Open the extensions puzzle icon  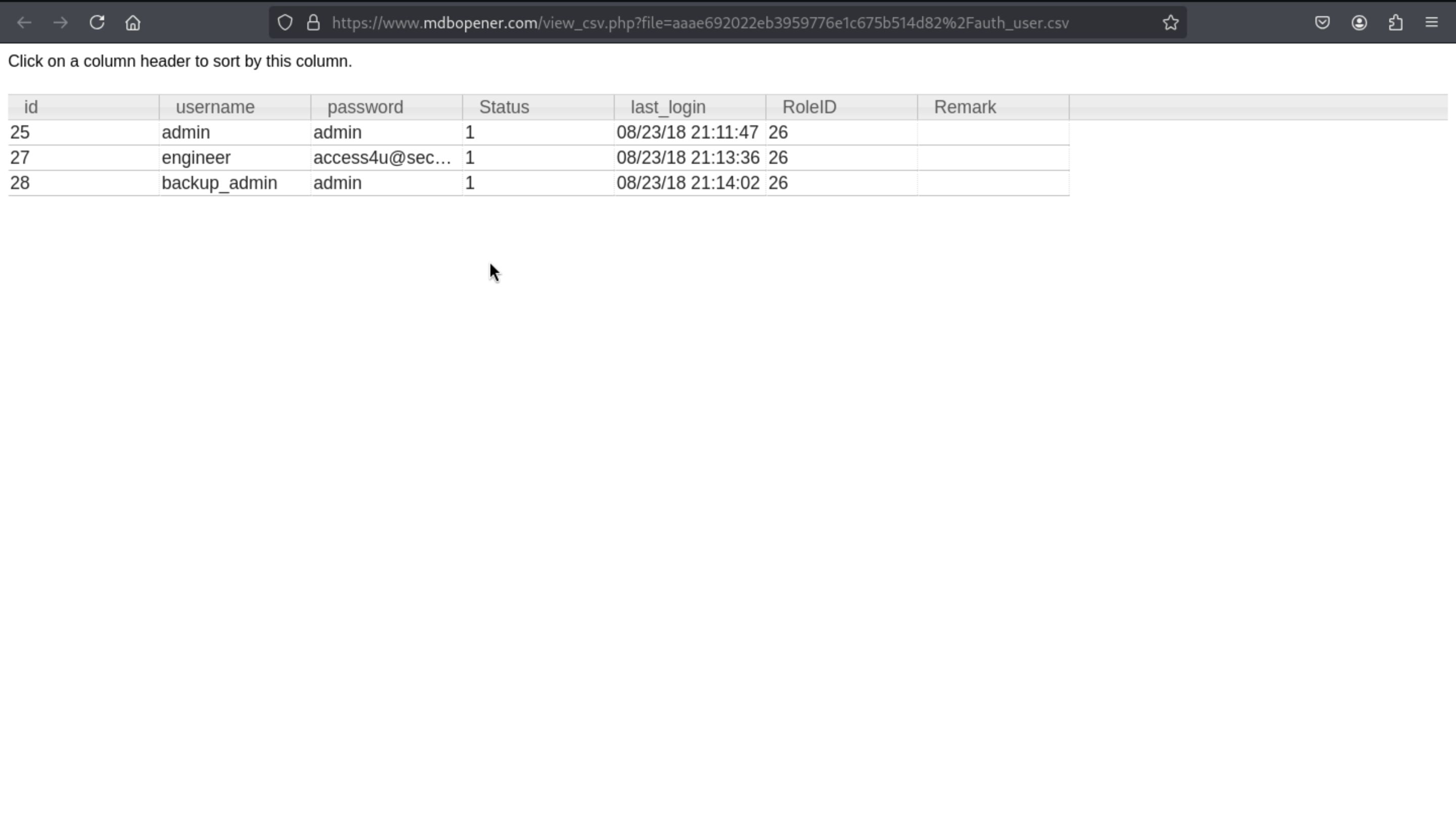(1395, 23)
